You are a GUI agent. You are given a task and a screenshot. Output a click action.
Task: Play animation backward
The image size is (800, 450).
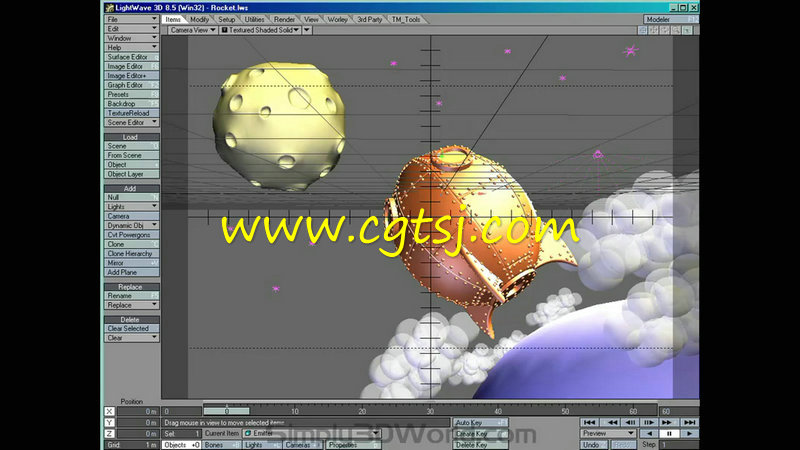(x=649, y=434)
